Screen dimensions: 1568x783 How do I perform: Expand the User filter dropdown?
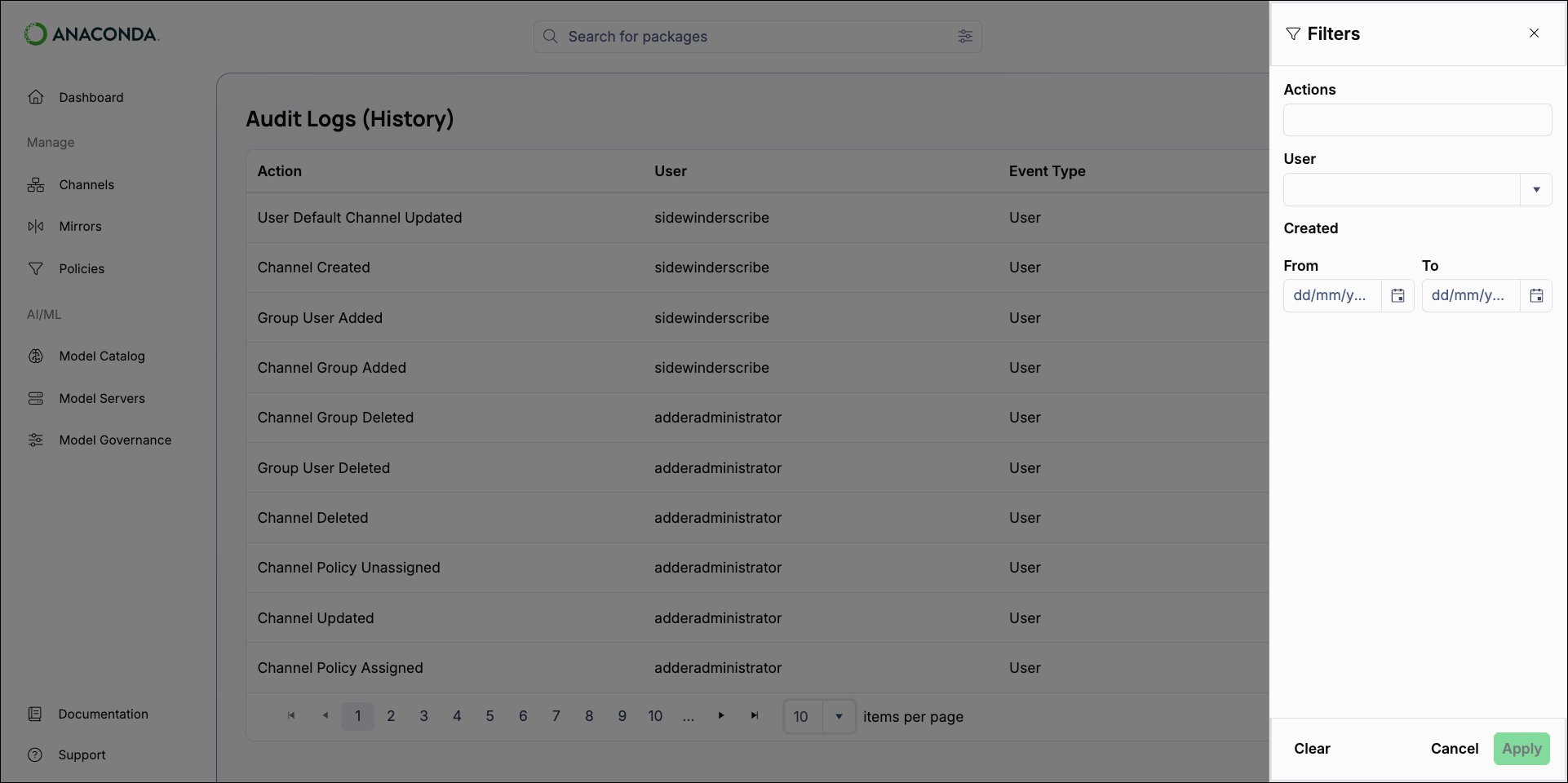[x=1537, y=189]
